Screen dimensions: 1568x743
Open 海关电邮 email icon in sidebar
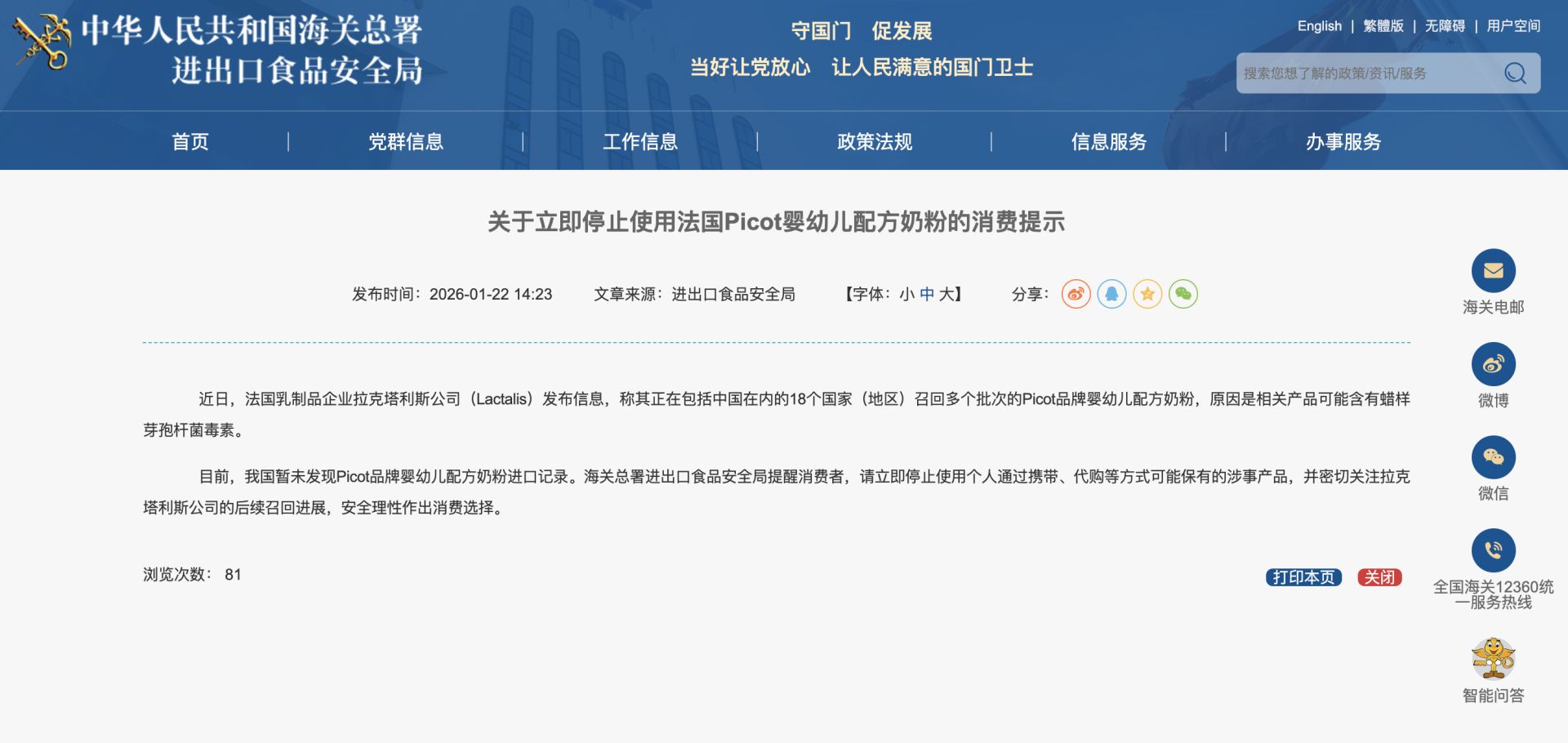[1493, 270]
